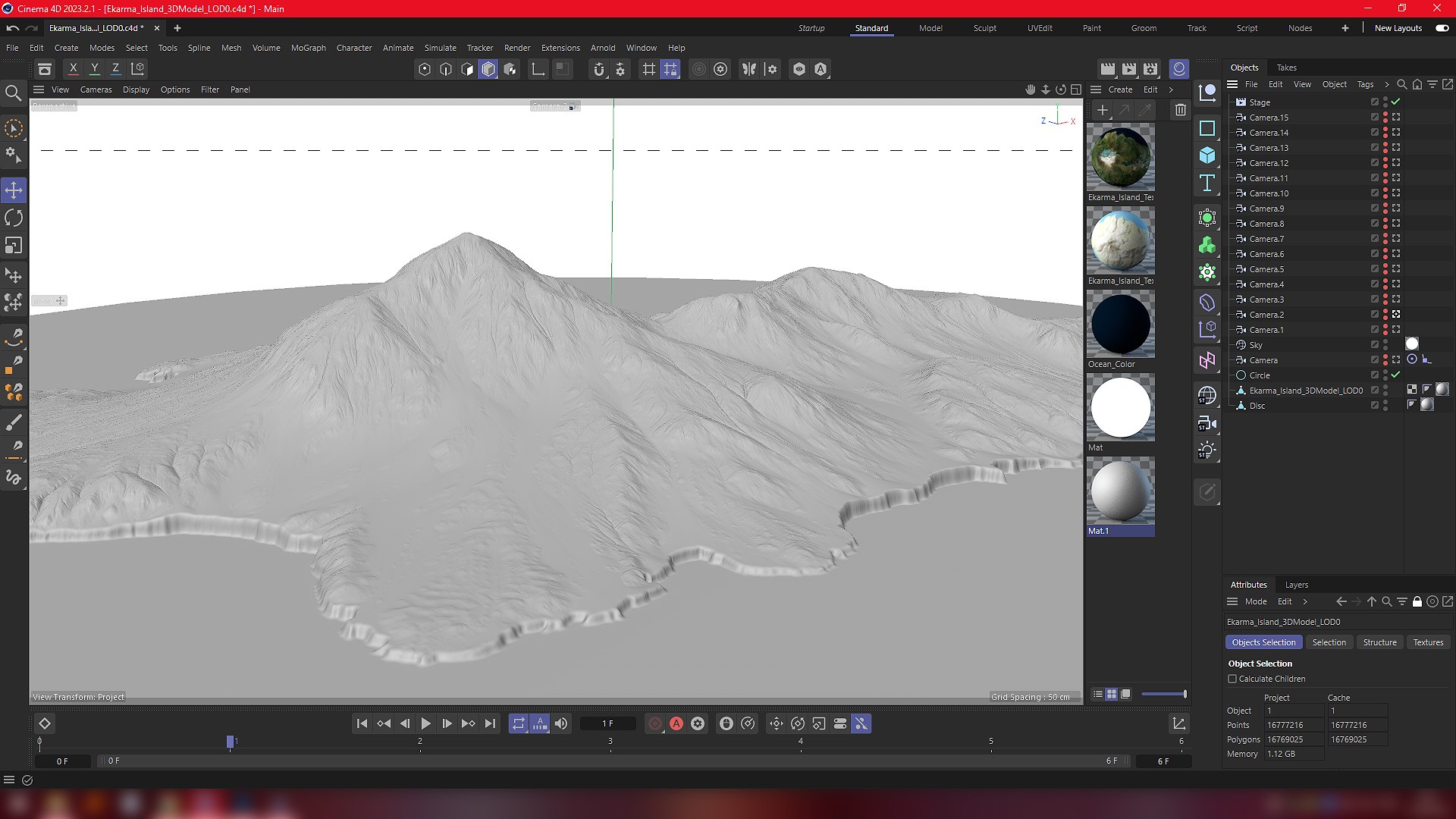1456x819 pixels.
Task: Click the search magnifier icon at top left
Action: [13, 93]
